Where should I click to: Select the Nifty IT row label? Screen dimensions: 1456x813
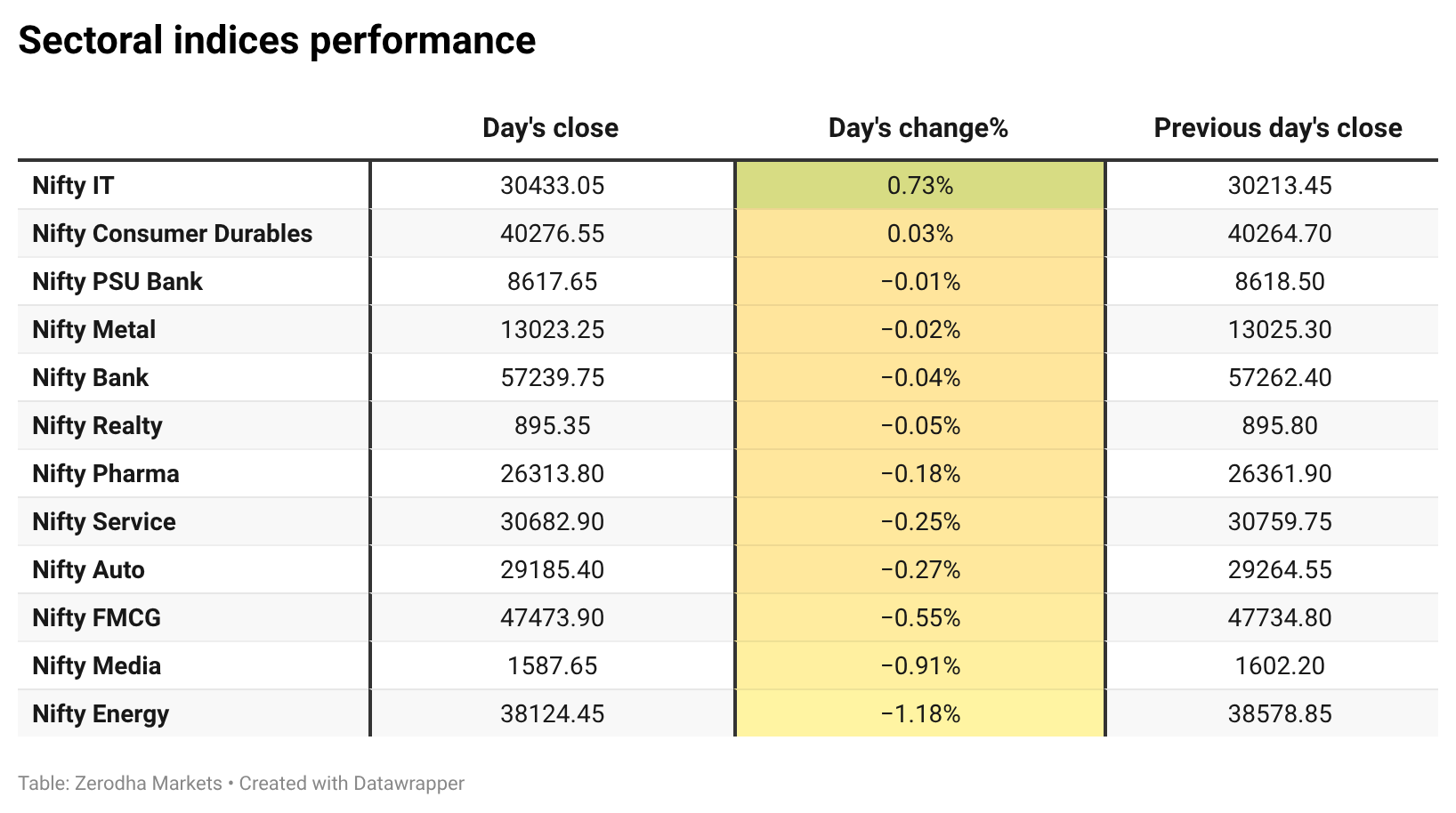pos(74,185)
